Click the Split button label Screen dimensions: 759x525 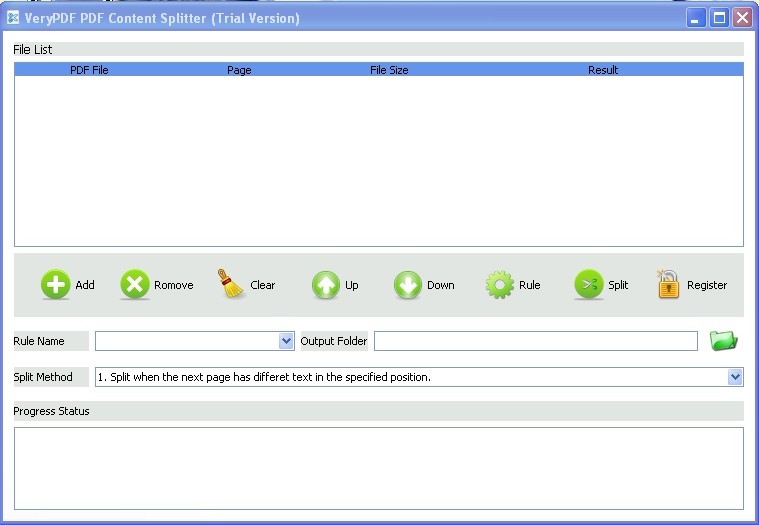pyautogui.click(x=618, y=285)
